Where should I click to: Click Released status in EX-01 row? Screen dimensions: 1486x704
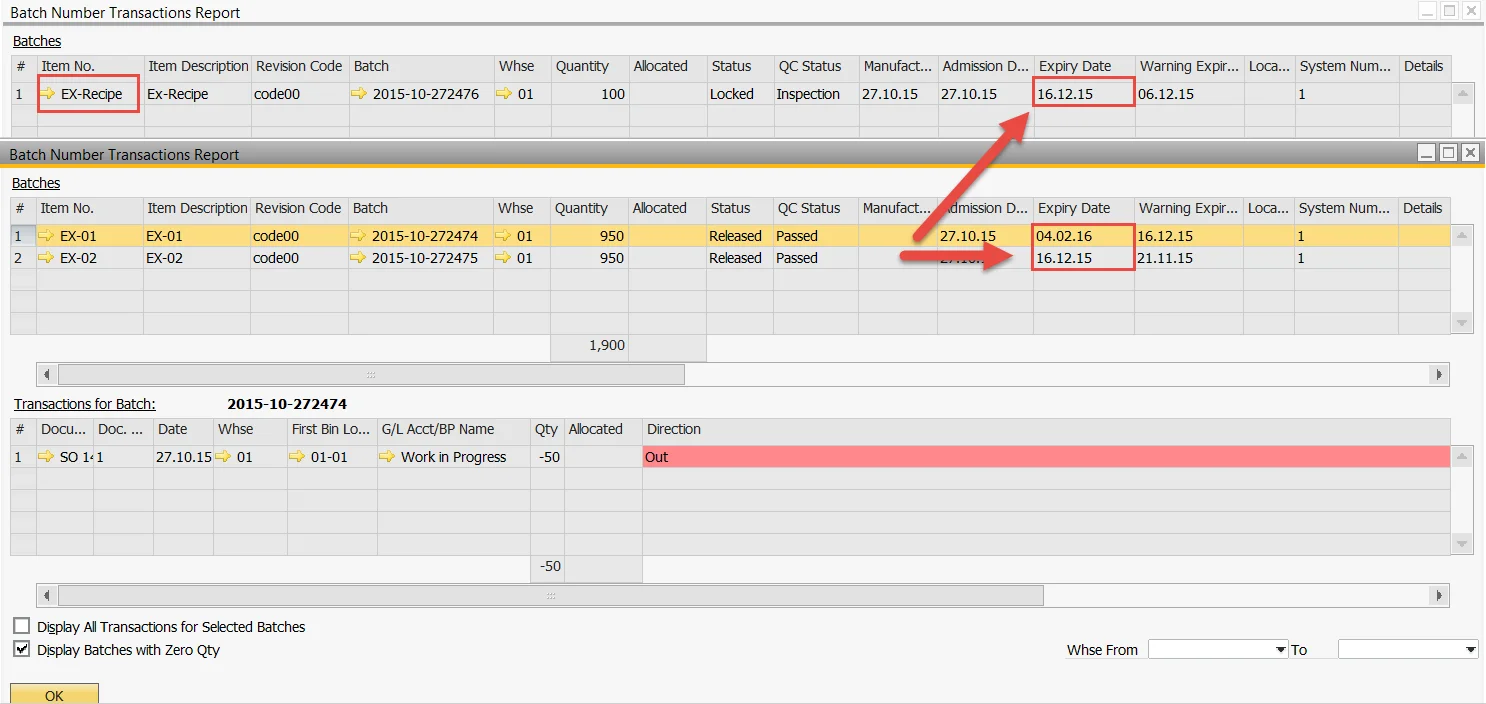click(x=740, y=236)
